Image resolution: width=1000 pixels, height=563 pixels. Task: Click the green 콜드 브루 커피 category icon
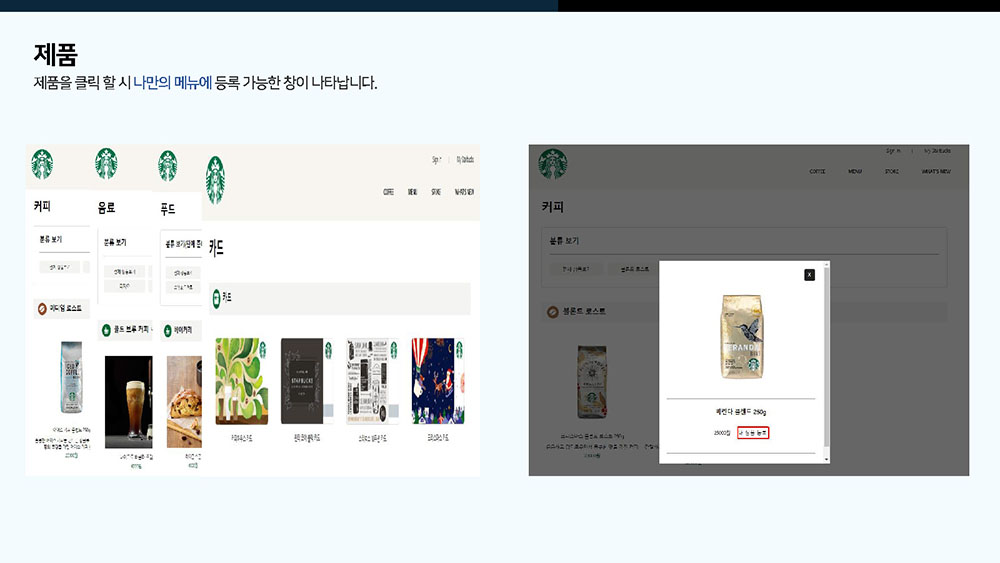(107, 330)
